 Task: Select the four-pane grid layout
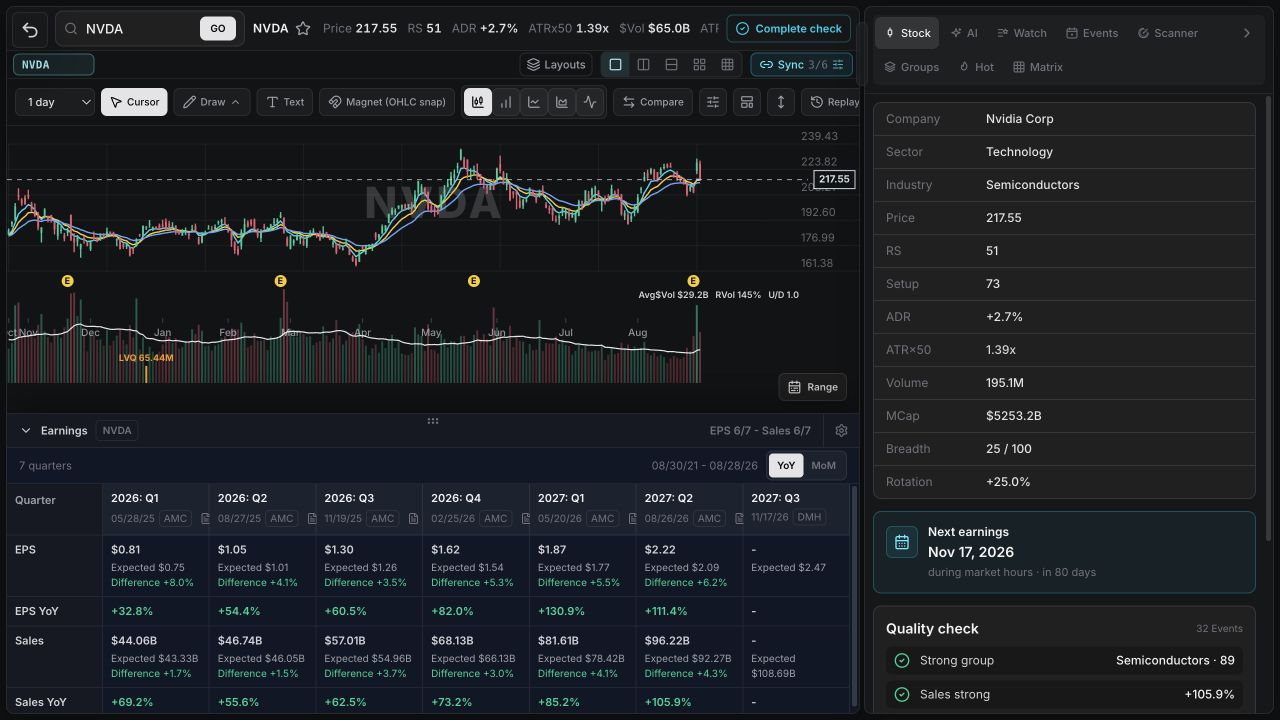[x=700, y=64]
